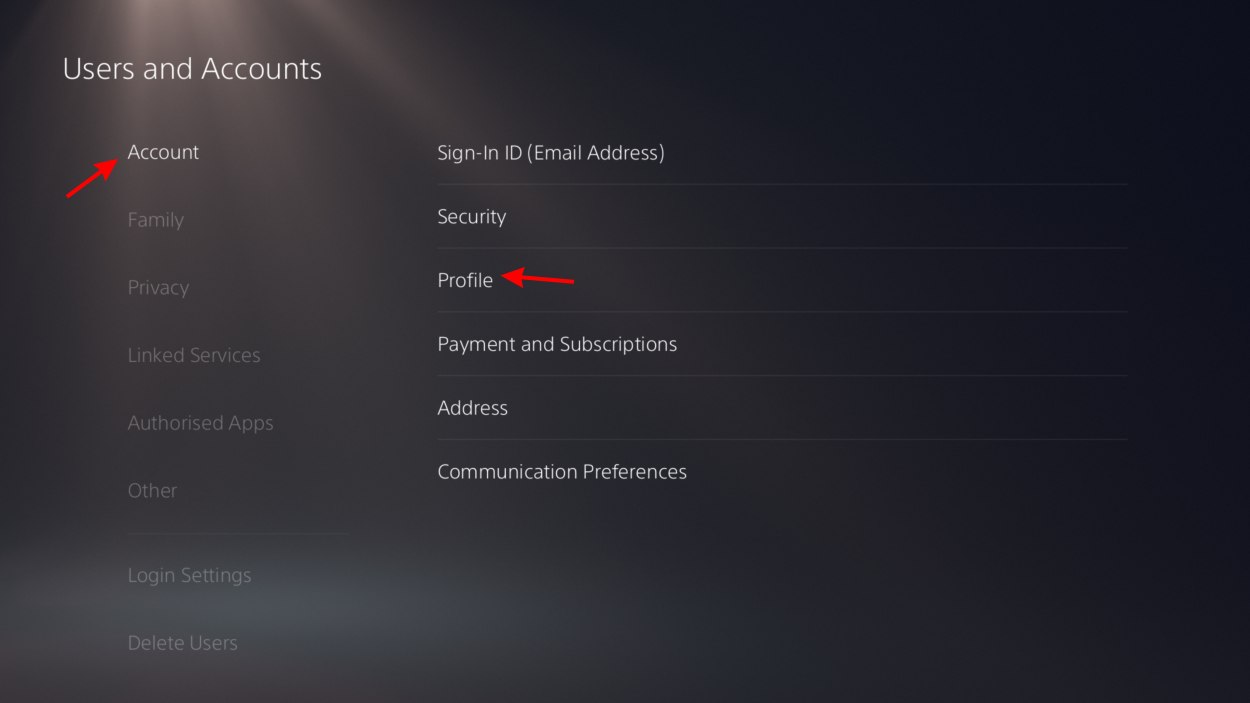Open Communication Preferences
Screen dimensions: 1250x703
click(562, 472)
